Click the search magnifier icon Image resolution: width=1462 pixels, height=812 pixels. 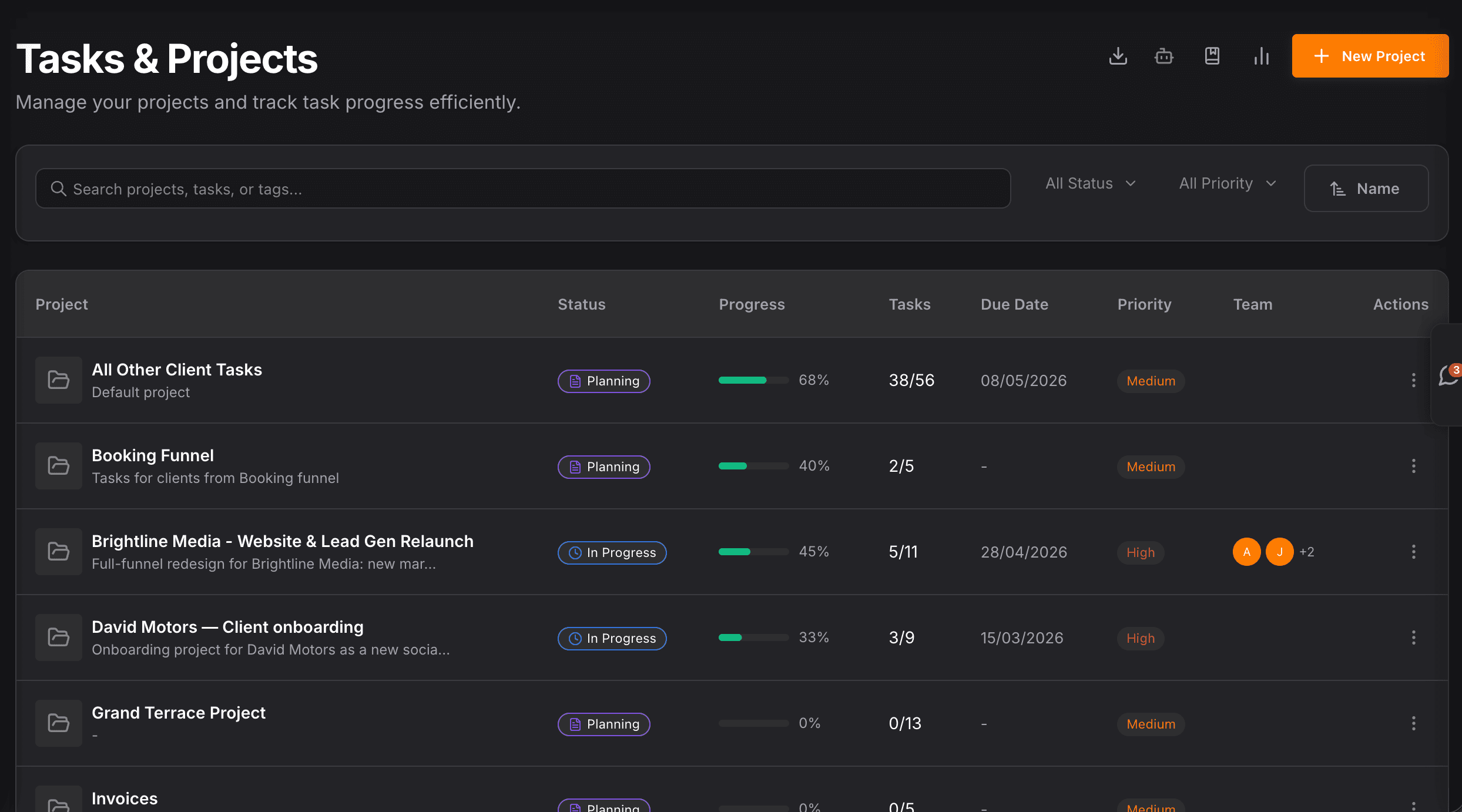click(59, 188)
